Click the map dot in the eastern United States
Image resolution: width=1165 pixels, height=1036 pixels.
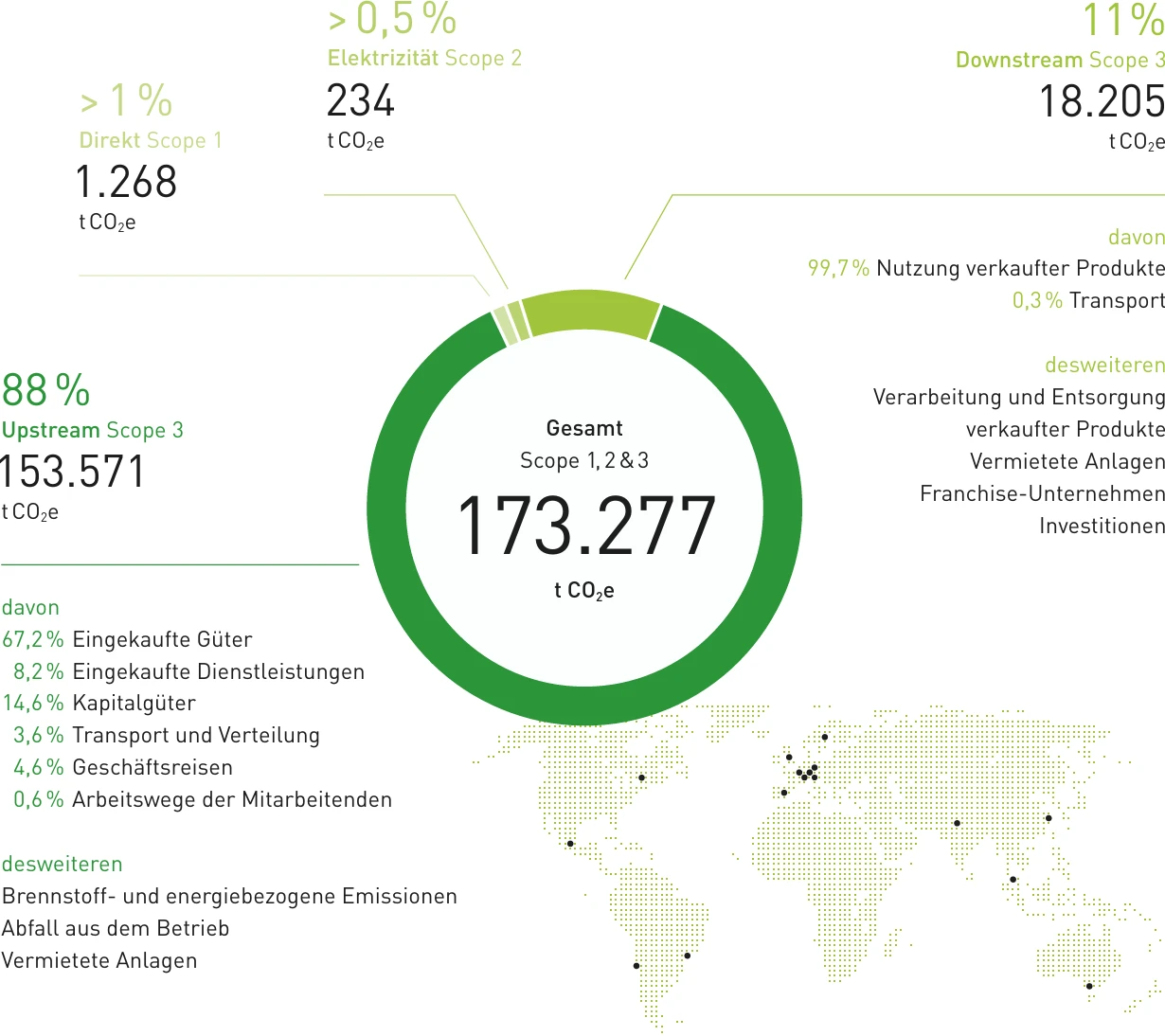point(641,777)
